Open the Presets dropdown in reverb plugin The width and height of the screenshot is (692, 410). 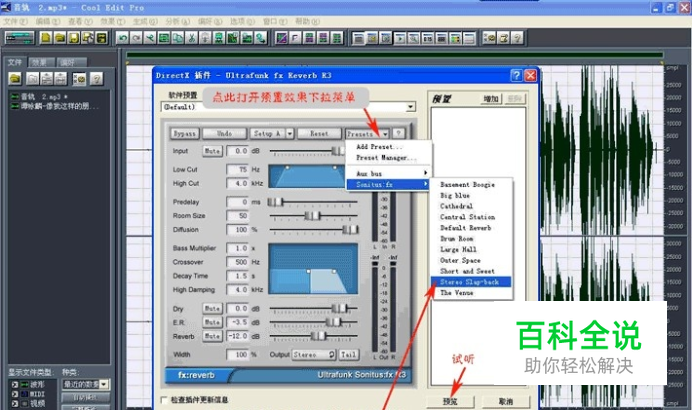click(367, 133)
